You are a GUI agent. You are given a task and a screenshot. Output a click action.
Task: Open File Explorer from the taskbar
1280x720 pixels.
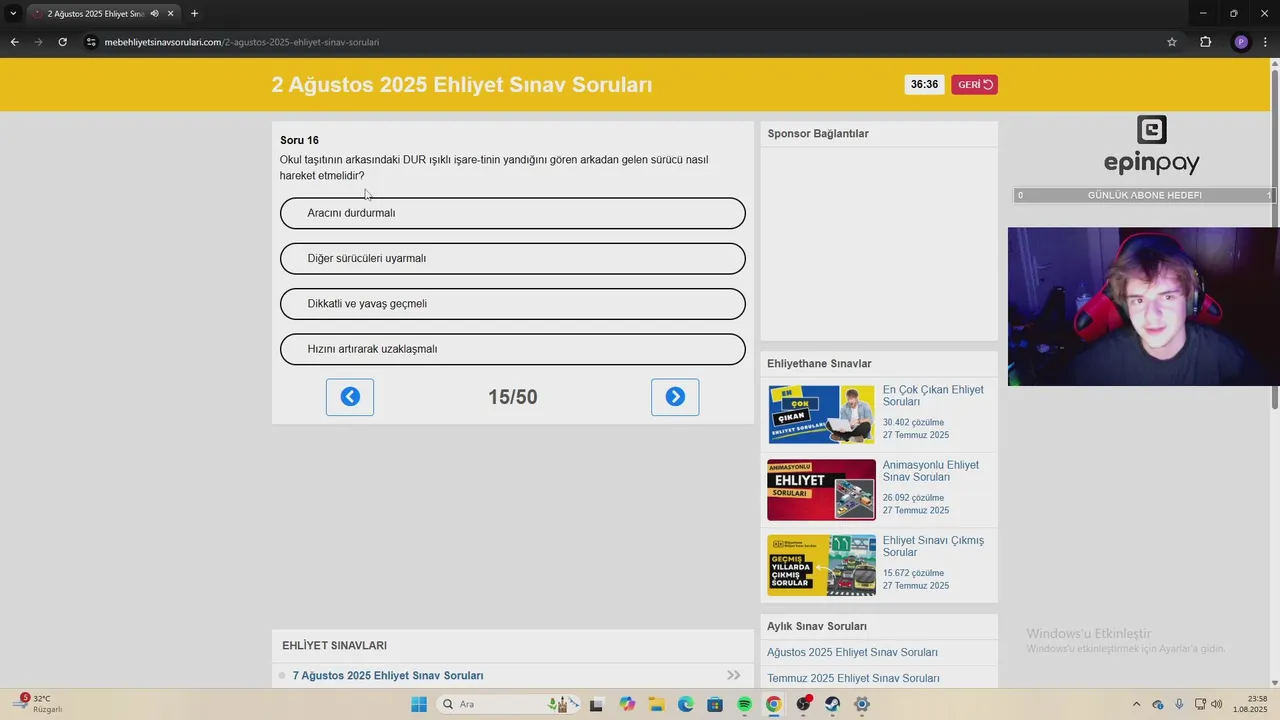(x=656, y=704)
